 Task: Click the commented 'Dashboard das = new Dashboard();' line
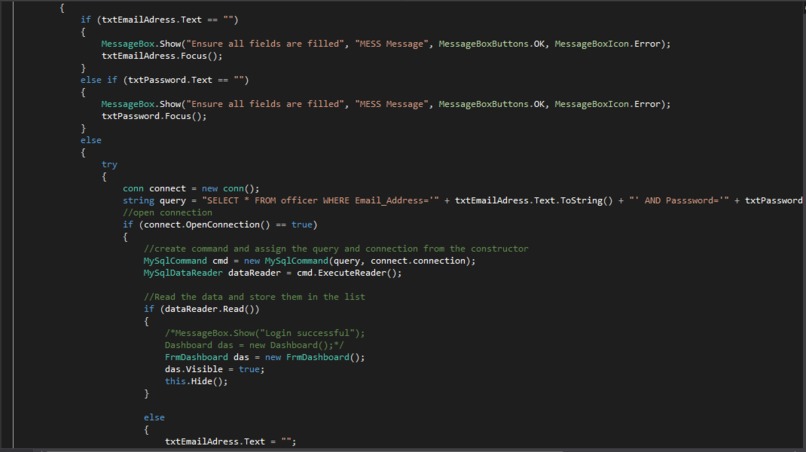tap(254, 345)
